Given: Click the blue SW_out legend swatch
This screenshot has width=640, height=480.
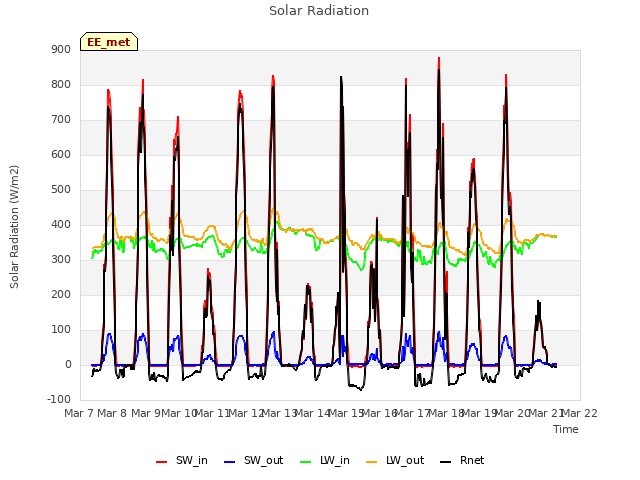Looking at the screenshot, I should (x=230, y=462).
